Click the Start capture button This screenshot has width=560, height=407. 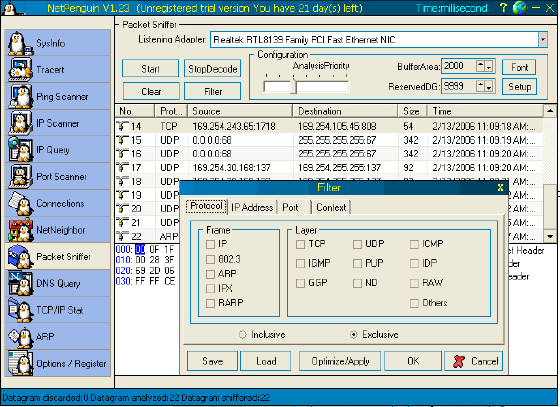[x=150, y=69]
